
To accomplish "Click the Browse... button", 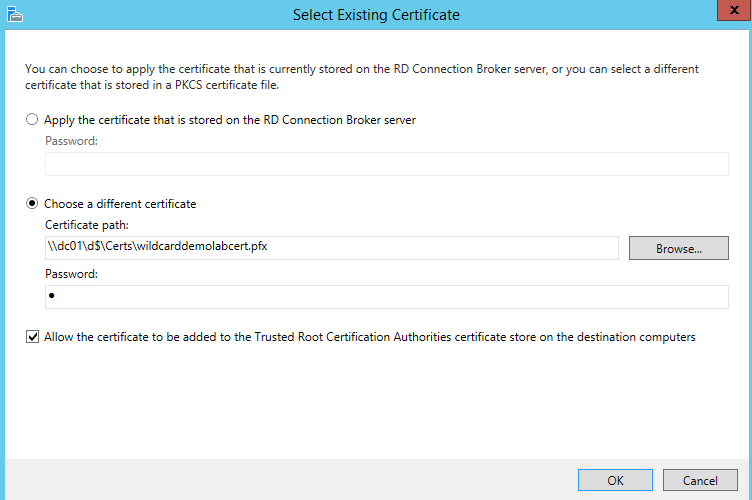I will [678, 248].
